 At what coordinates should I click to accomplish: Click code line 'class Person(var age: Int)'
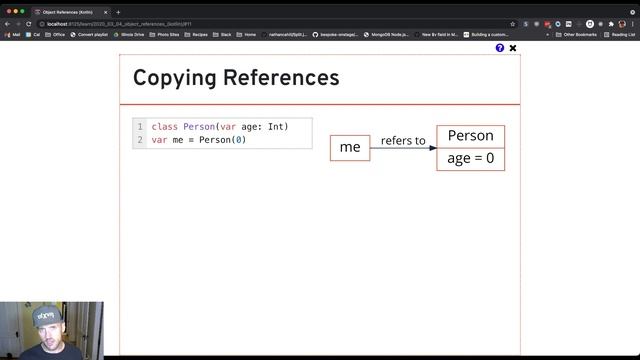click(x=220, y=127)
